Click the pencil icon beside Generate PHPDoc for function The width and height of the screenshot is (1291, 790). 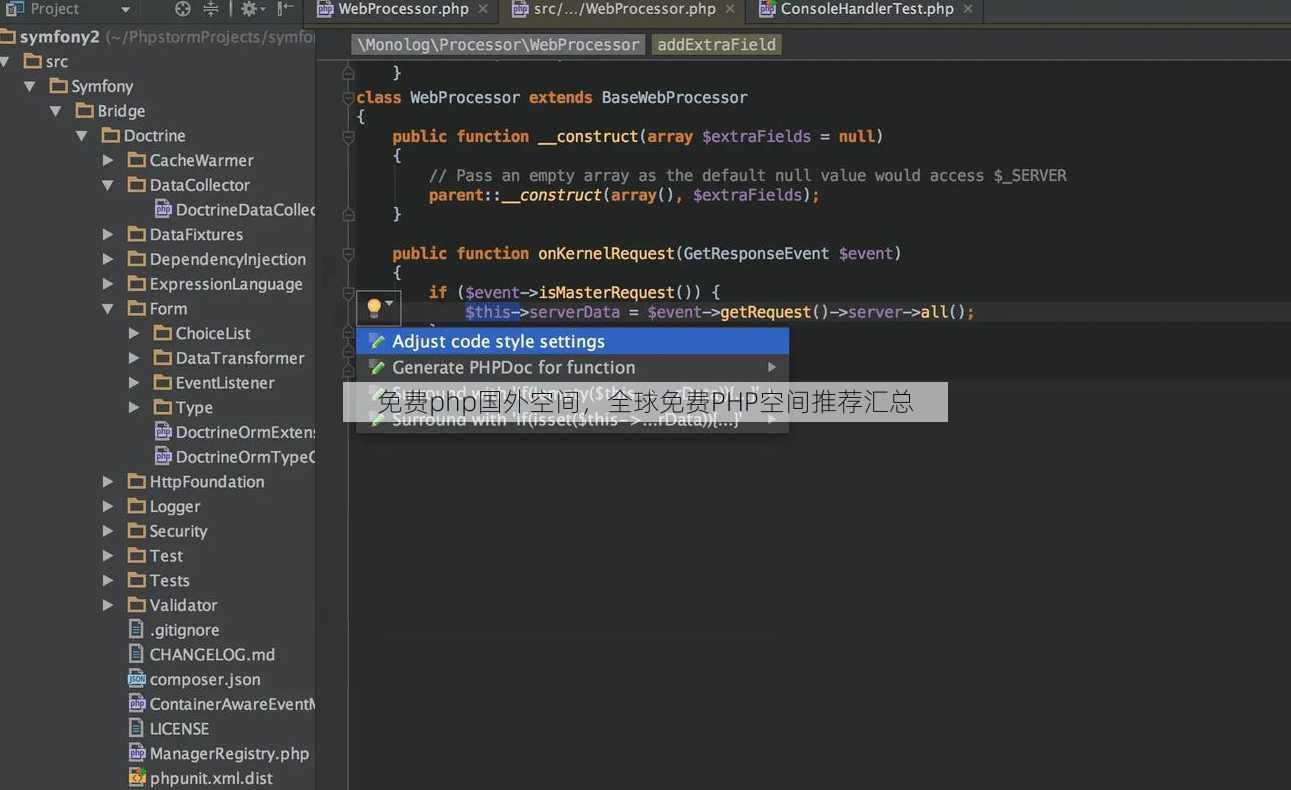coord(377,368)
